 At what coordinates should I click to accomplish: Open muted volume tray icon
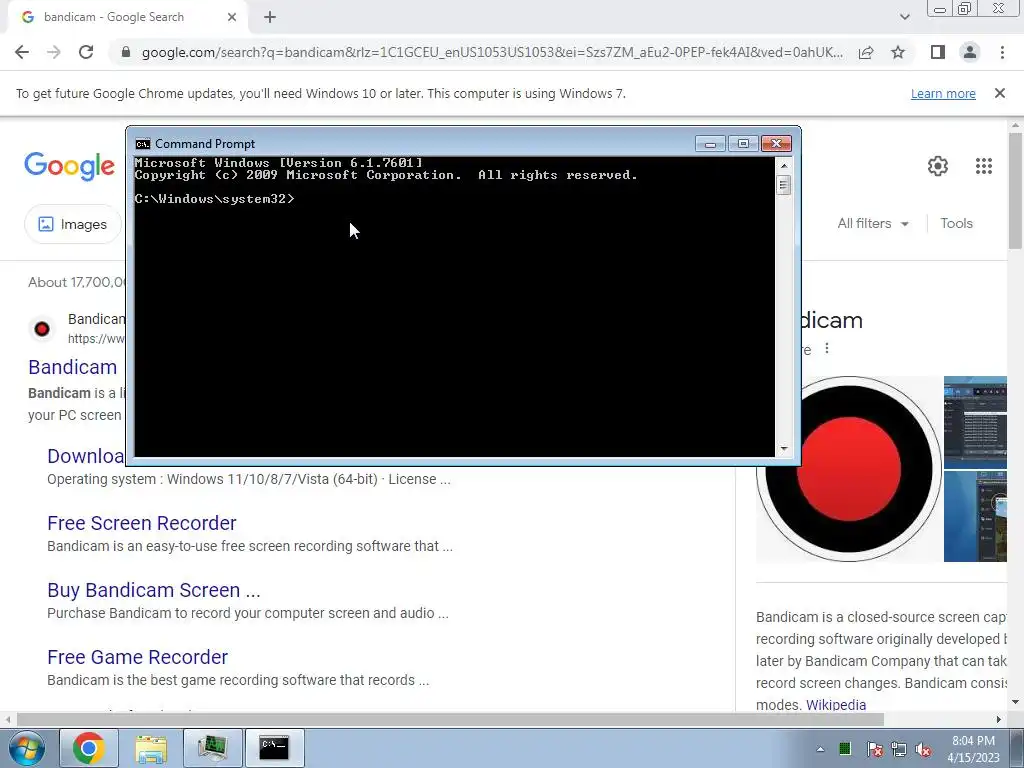point(923,749)
